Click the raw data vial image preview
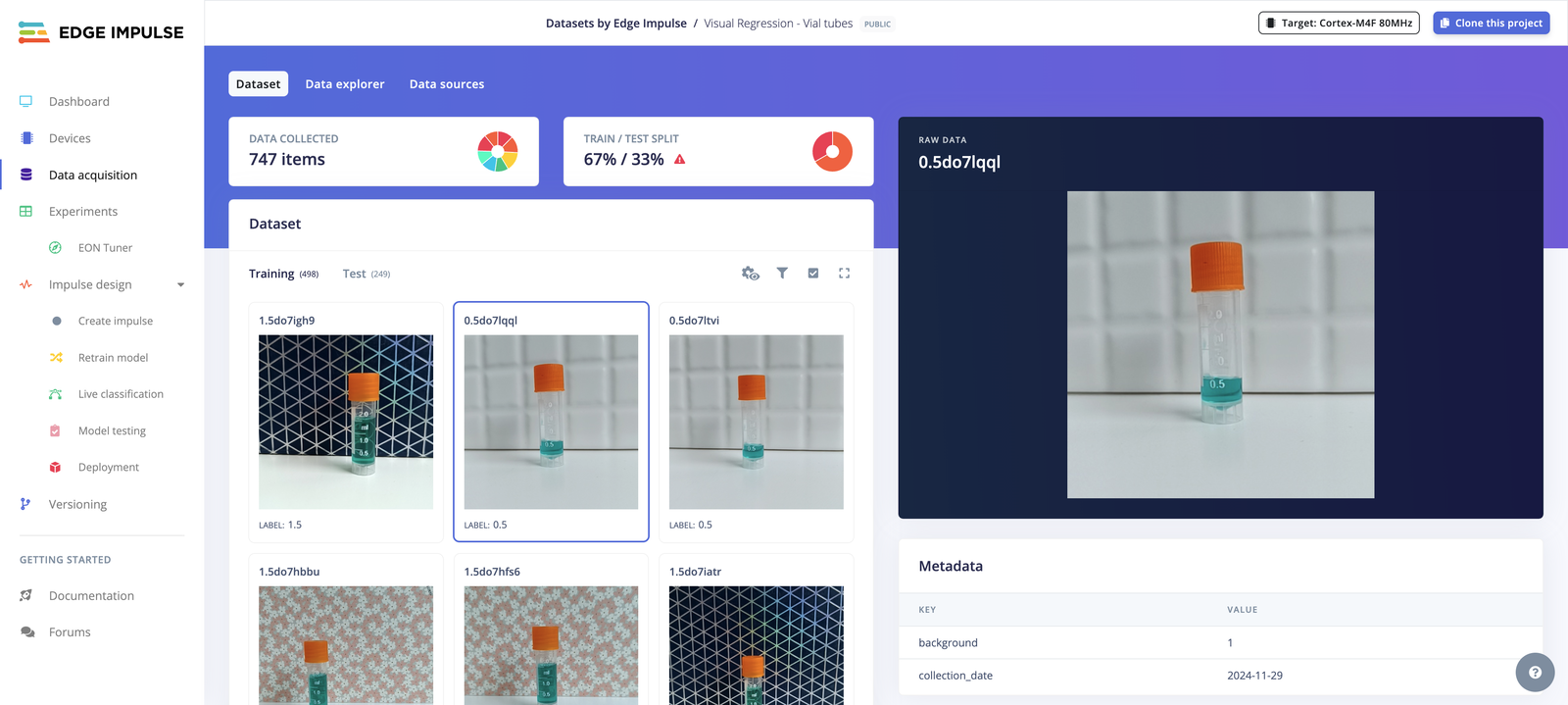 pos(1220,344)
